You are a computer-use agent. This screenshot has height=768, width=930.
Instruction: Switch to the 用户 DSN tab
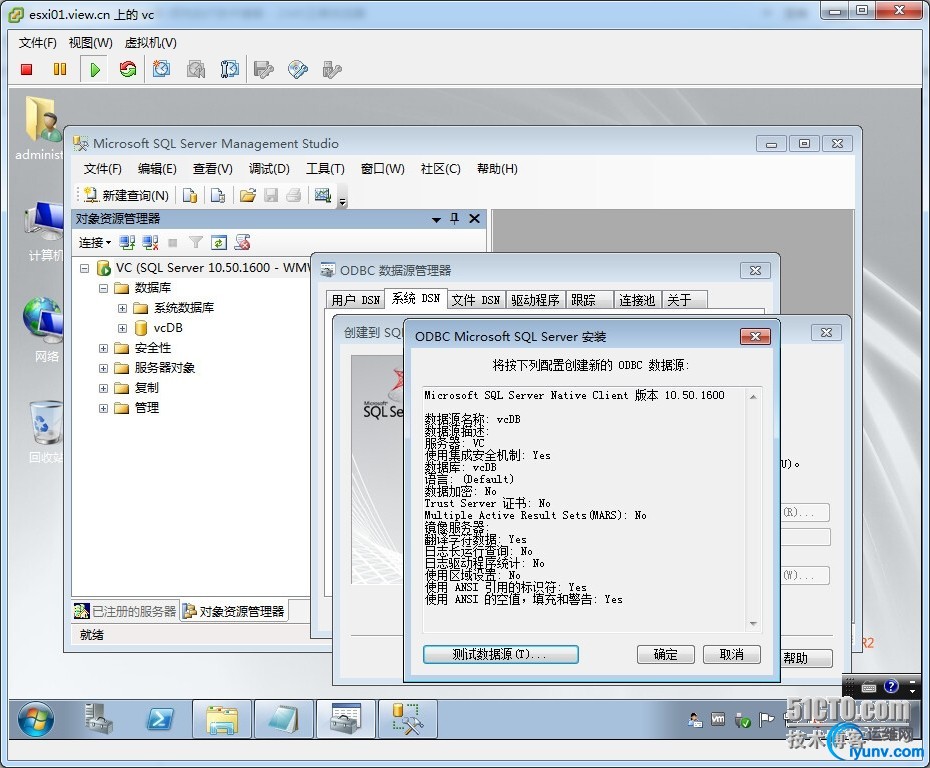(355, 300)
